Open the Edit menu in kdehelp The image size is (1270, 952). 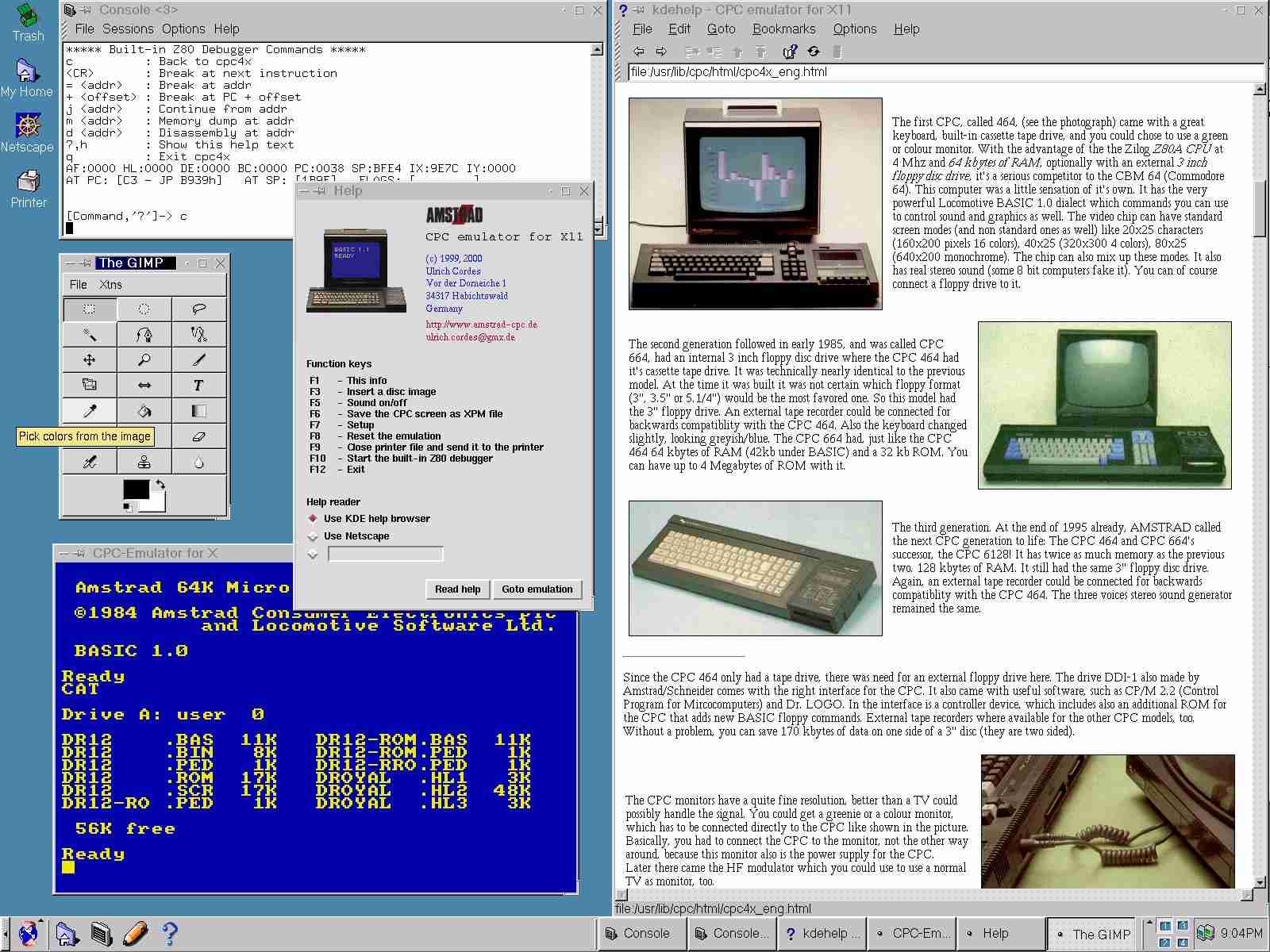point(679,29)
